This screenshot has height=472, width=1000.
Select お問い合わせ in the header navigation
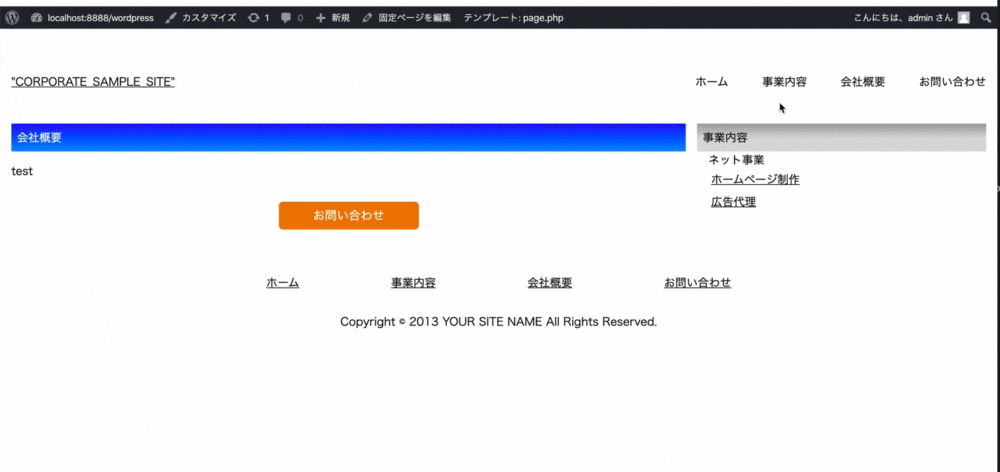952,82
